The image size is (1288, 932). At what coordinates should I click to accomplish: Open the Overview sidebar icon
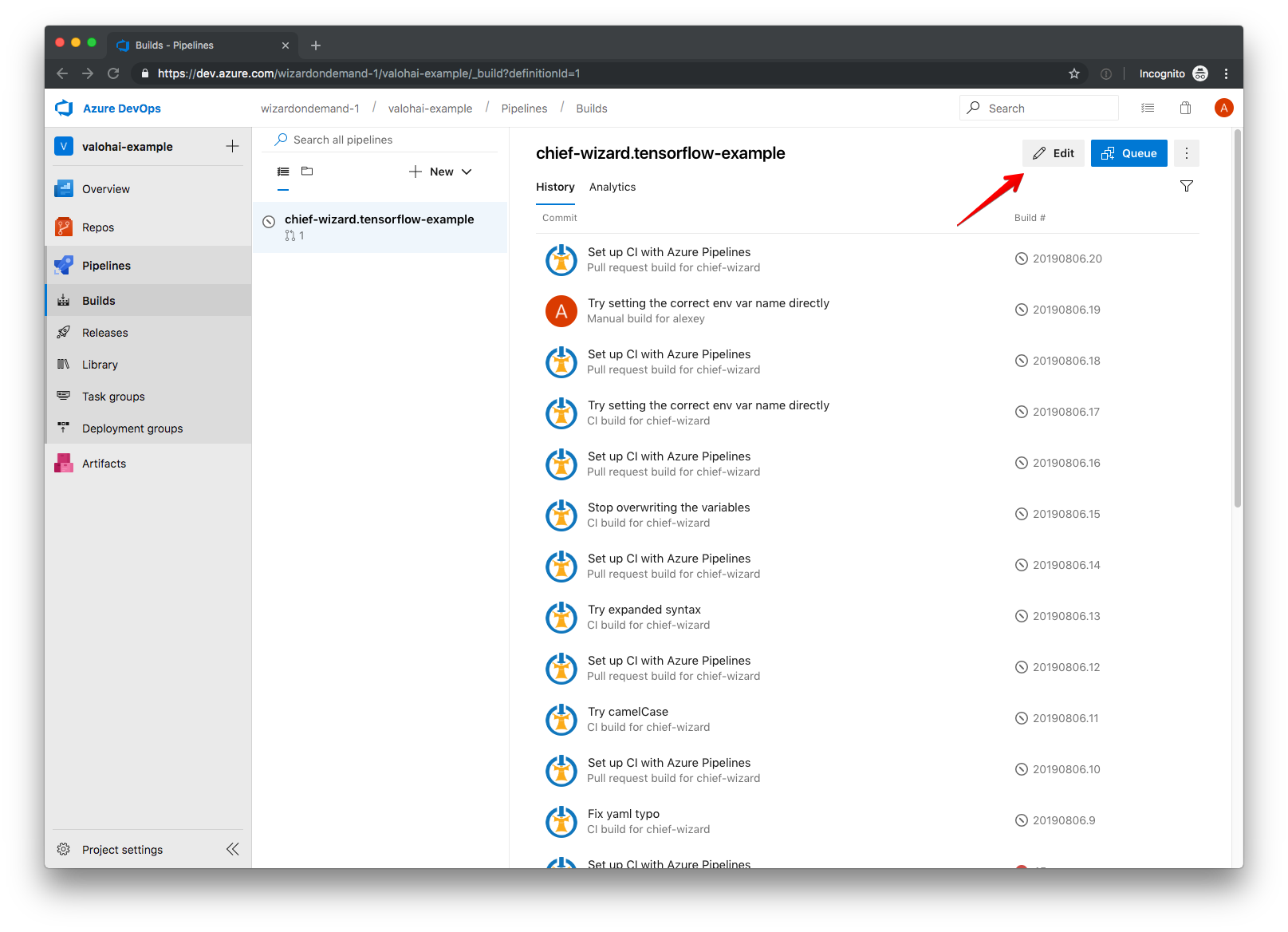point(64,189)
